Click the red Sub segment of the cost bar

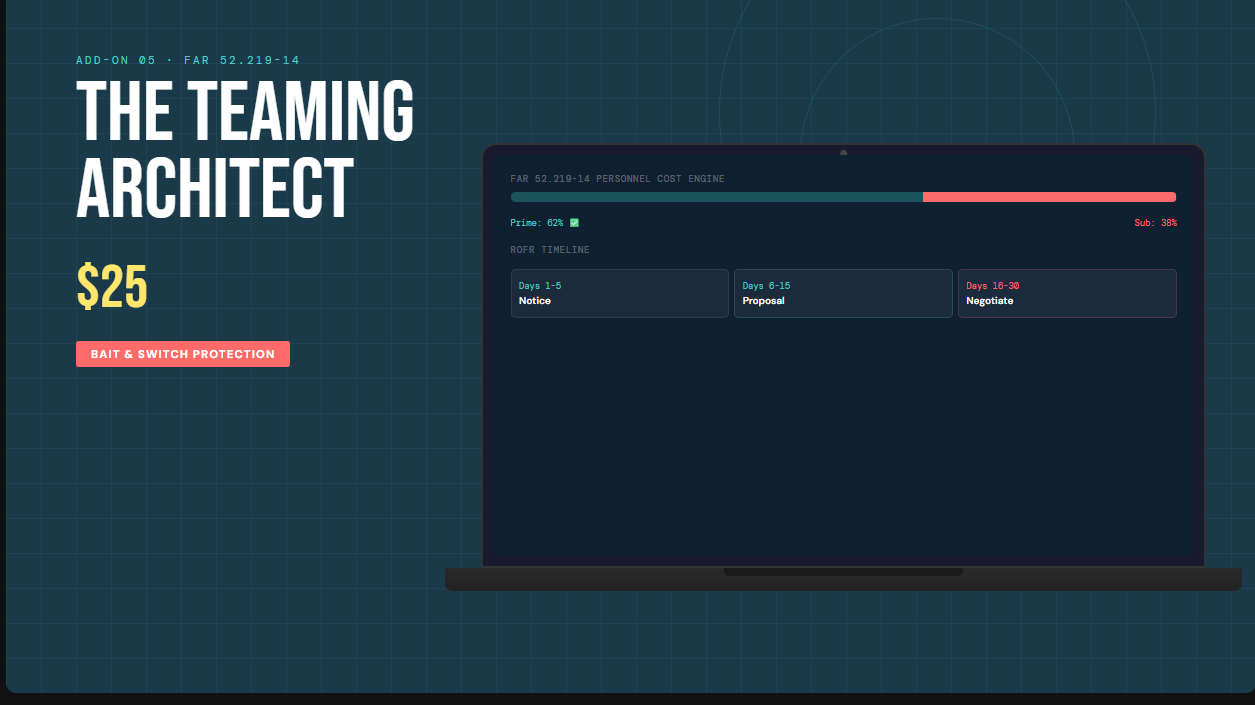point(1050,197)
